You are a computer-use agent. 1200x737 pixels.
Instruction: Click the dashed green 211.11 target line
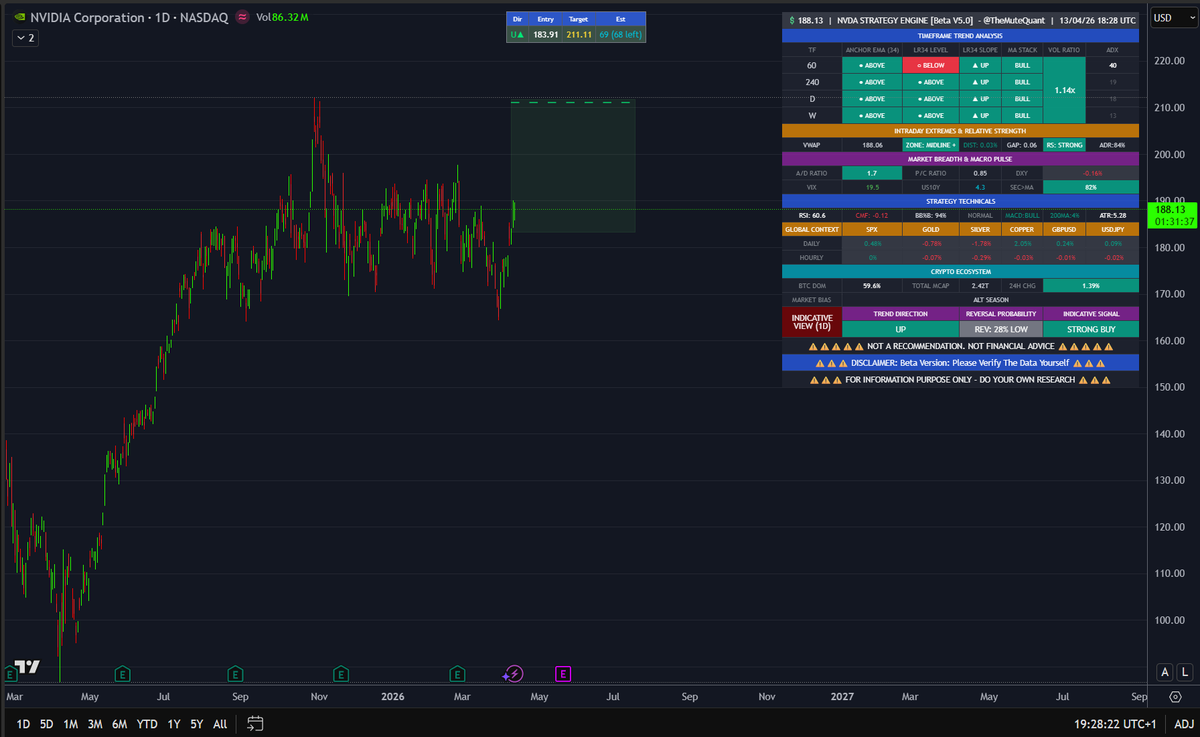pos(572,102)
